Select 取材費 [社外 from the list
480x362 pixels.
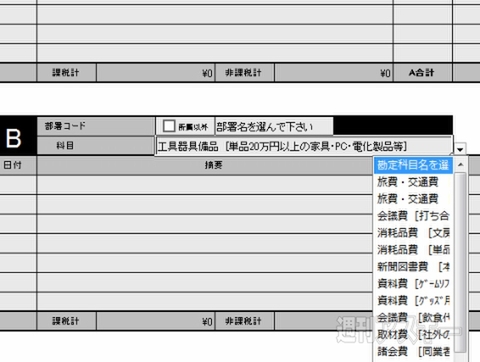[413, 334]
